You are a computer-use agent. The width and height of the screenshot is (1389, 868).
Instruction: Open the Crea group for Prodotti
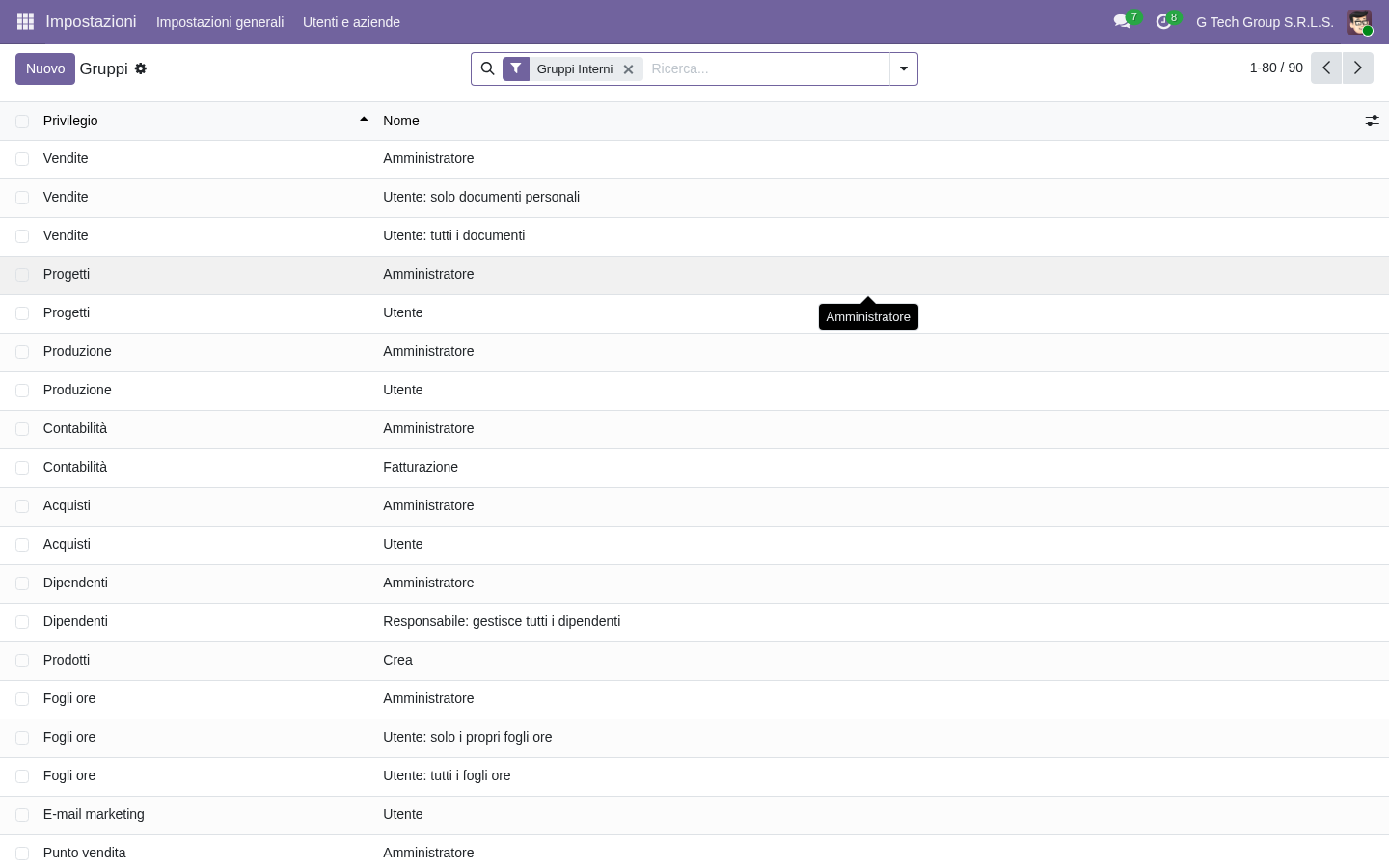coord(694,661)
